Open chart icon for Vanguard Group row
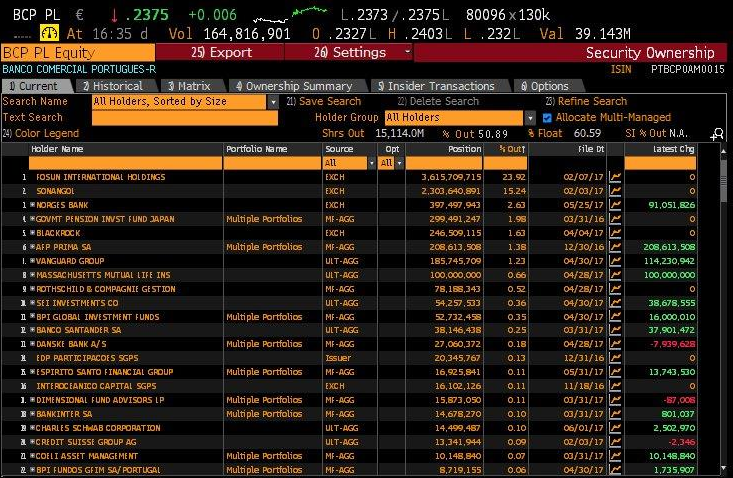Image resolution: width=733 pixels, height=478 pixels. [615, 261]
